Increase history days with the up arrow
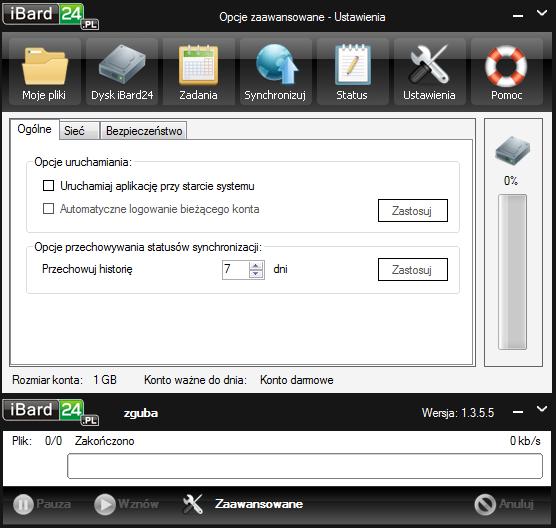 [256, 266]
